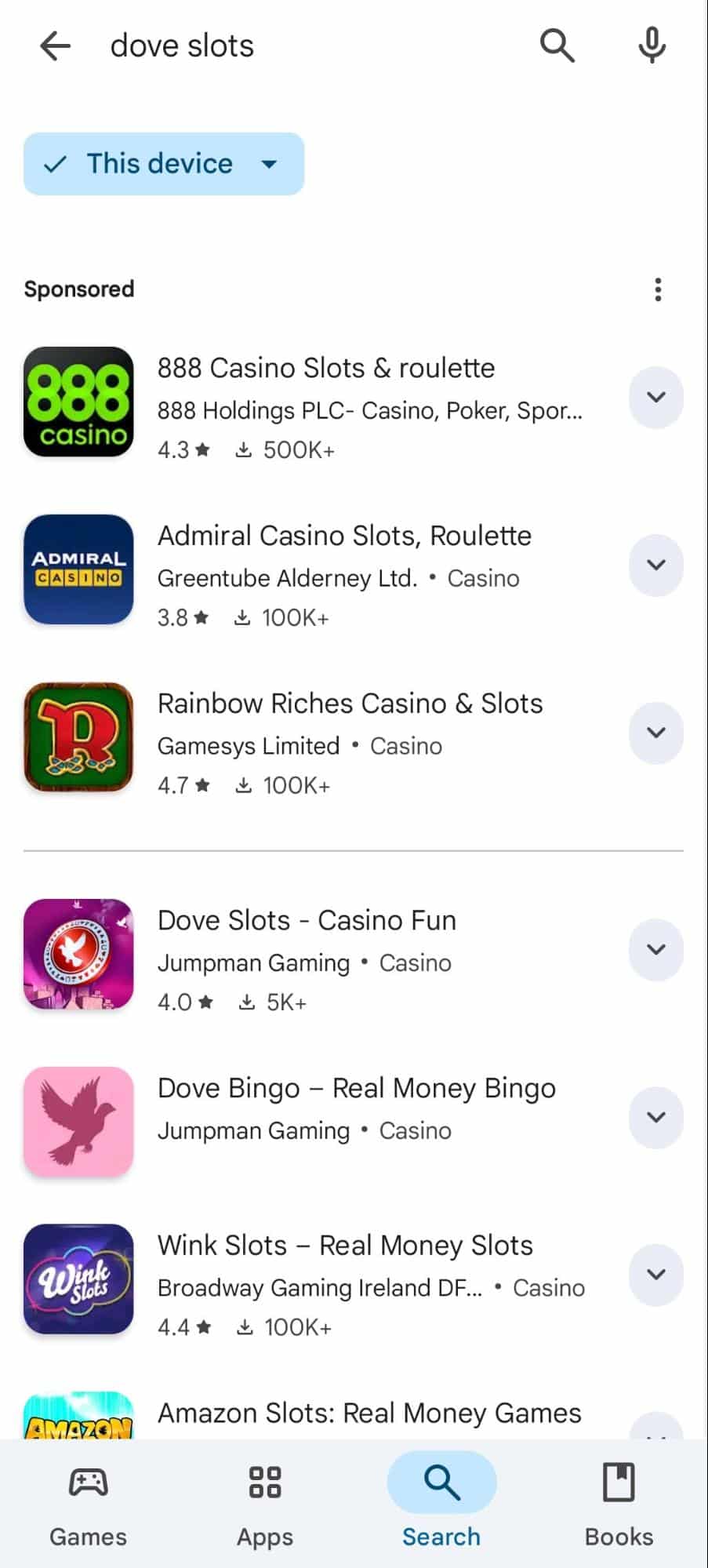708x1568 pixels.
Task: Tap the pink Dove Bingo icon
Action: (x=78, y=1122)
